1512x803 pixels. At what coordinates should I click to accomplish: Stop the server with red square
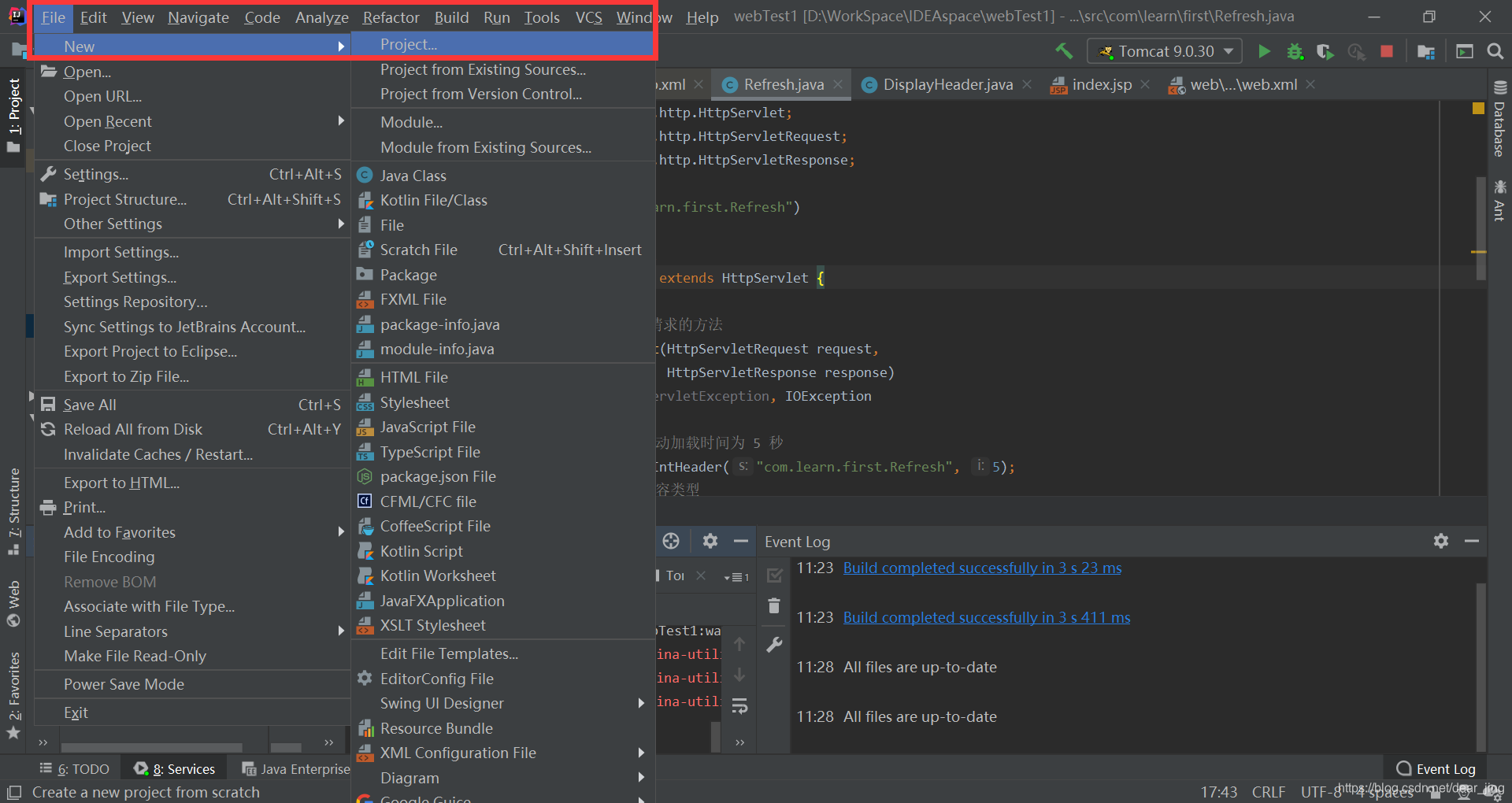click(1387, 51)
